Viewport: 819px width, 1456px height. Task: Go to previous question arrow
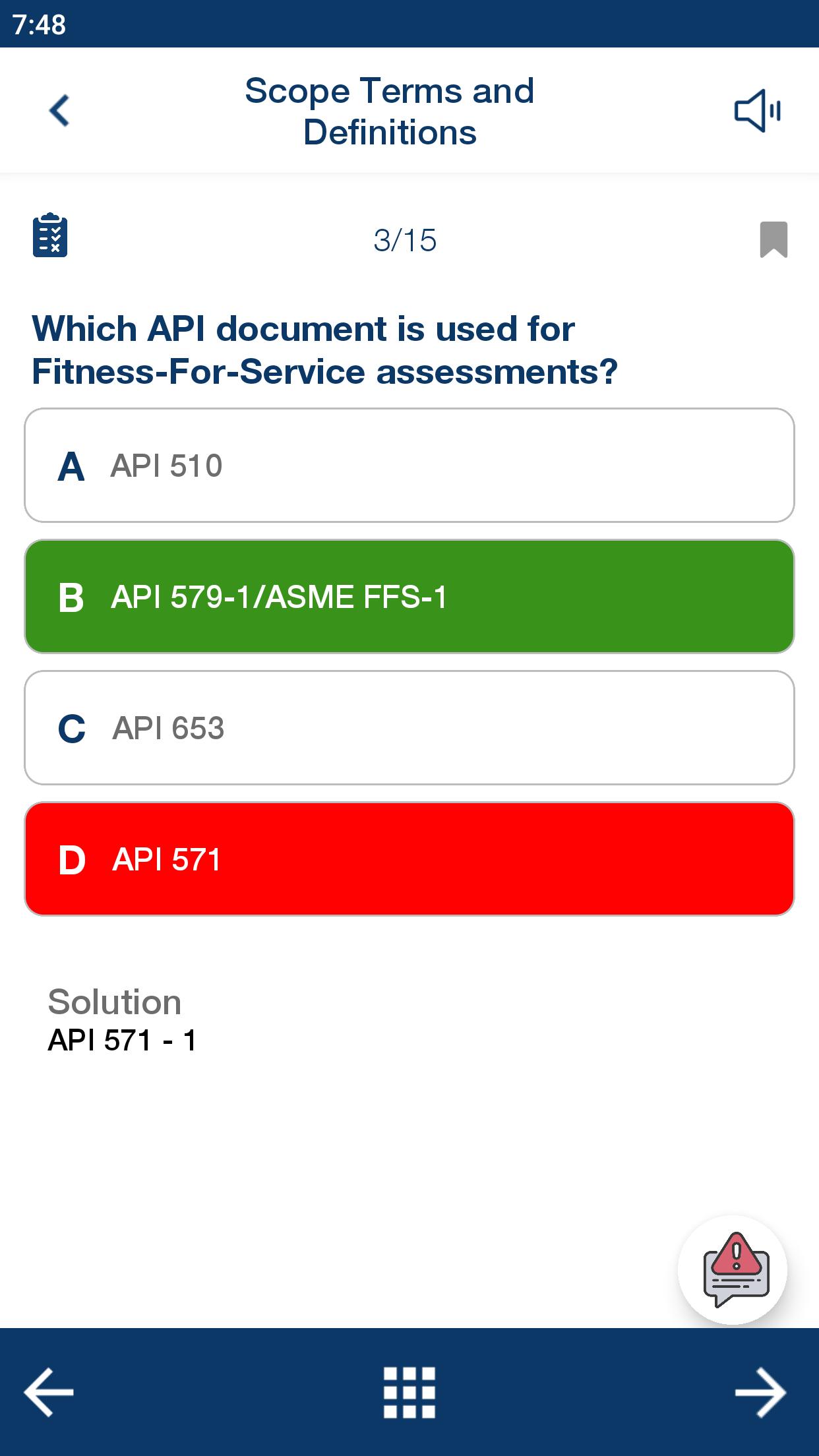pos(49,1392)
